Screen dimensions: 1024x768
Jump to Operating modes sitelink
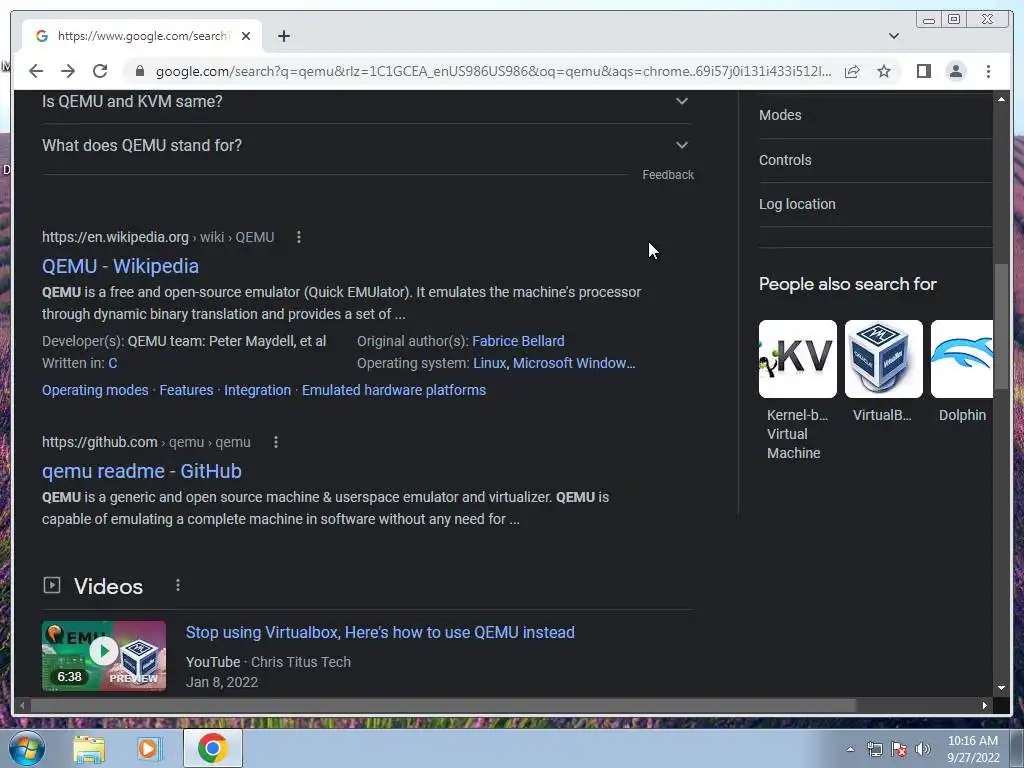coord(95,390)
